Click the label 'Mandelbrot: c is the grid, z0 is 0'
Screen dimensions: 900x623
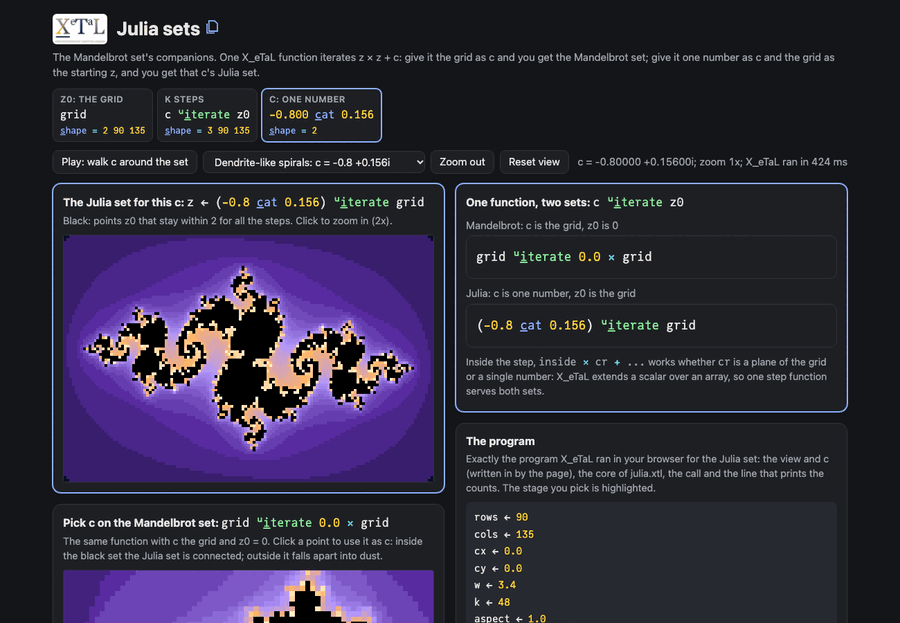coord(542,226)
